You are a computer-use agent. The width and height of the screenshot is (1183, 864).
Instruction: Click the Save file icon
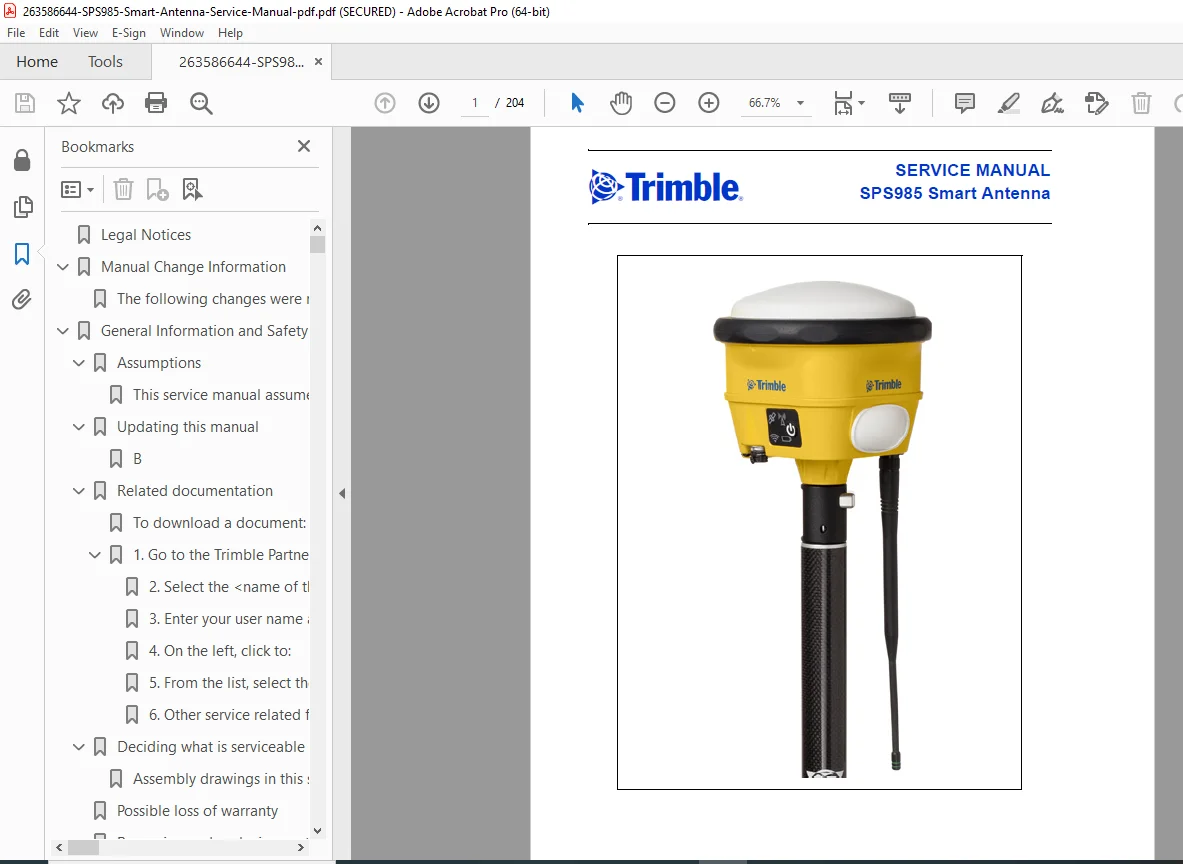pos(25,103)
